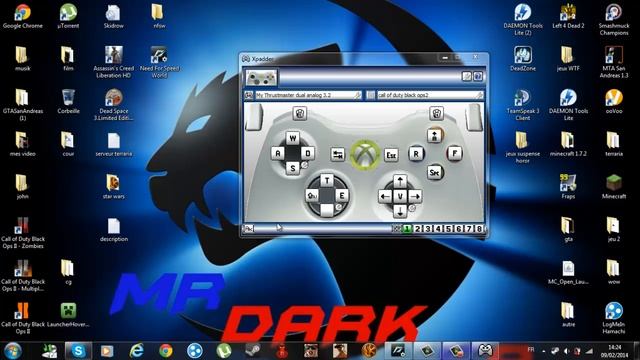The height and width of the screenshot is (360, 640).
Task: Select the Fraps desktop icon
Action: [x=568, y=187]
